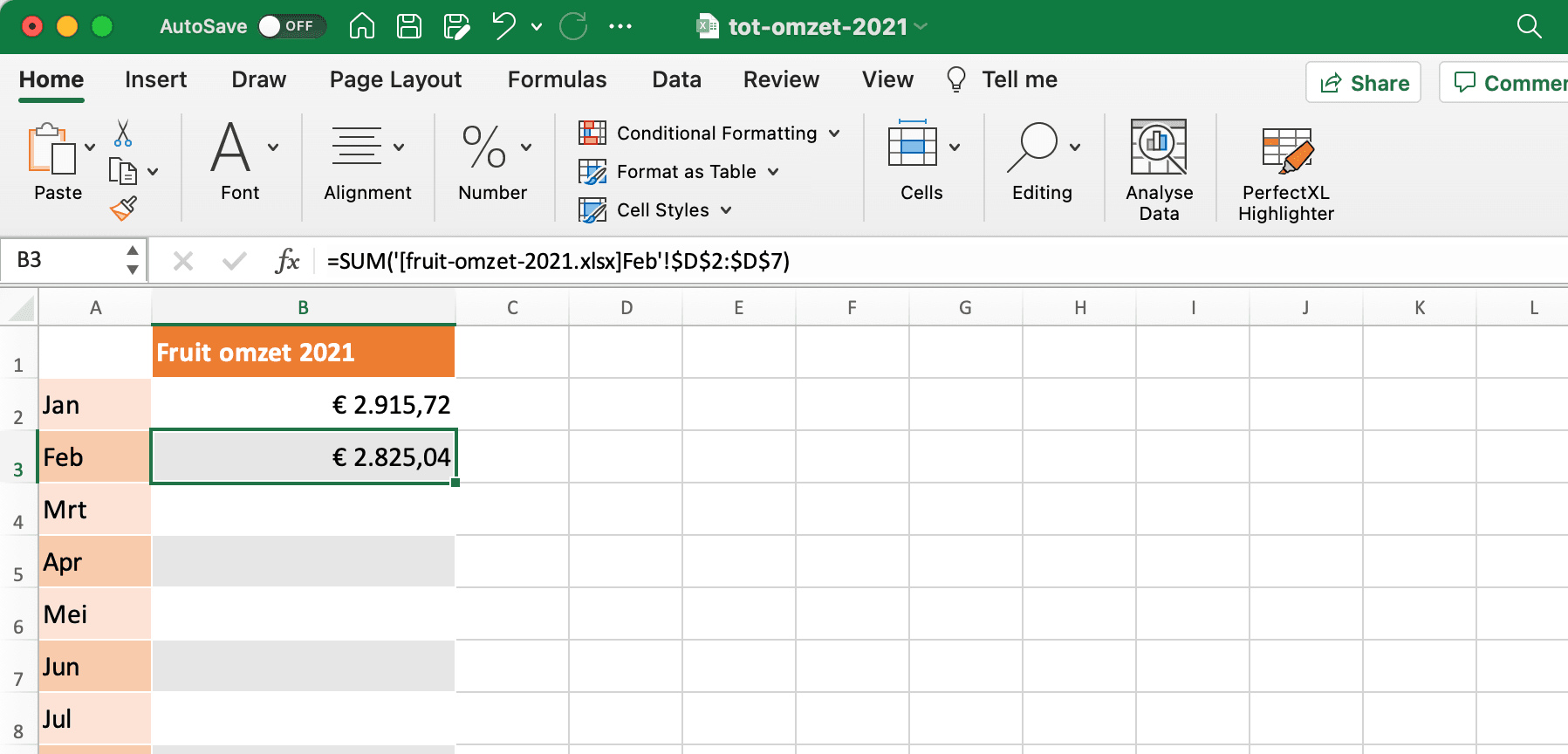This screenshot has height=754, width=1568.
Task: Select the Home ribbon tab
Action: pyautogui.click(x=51, y=79)
